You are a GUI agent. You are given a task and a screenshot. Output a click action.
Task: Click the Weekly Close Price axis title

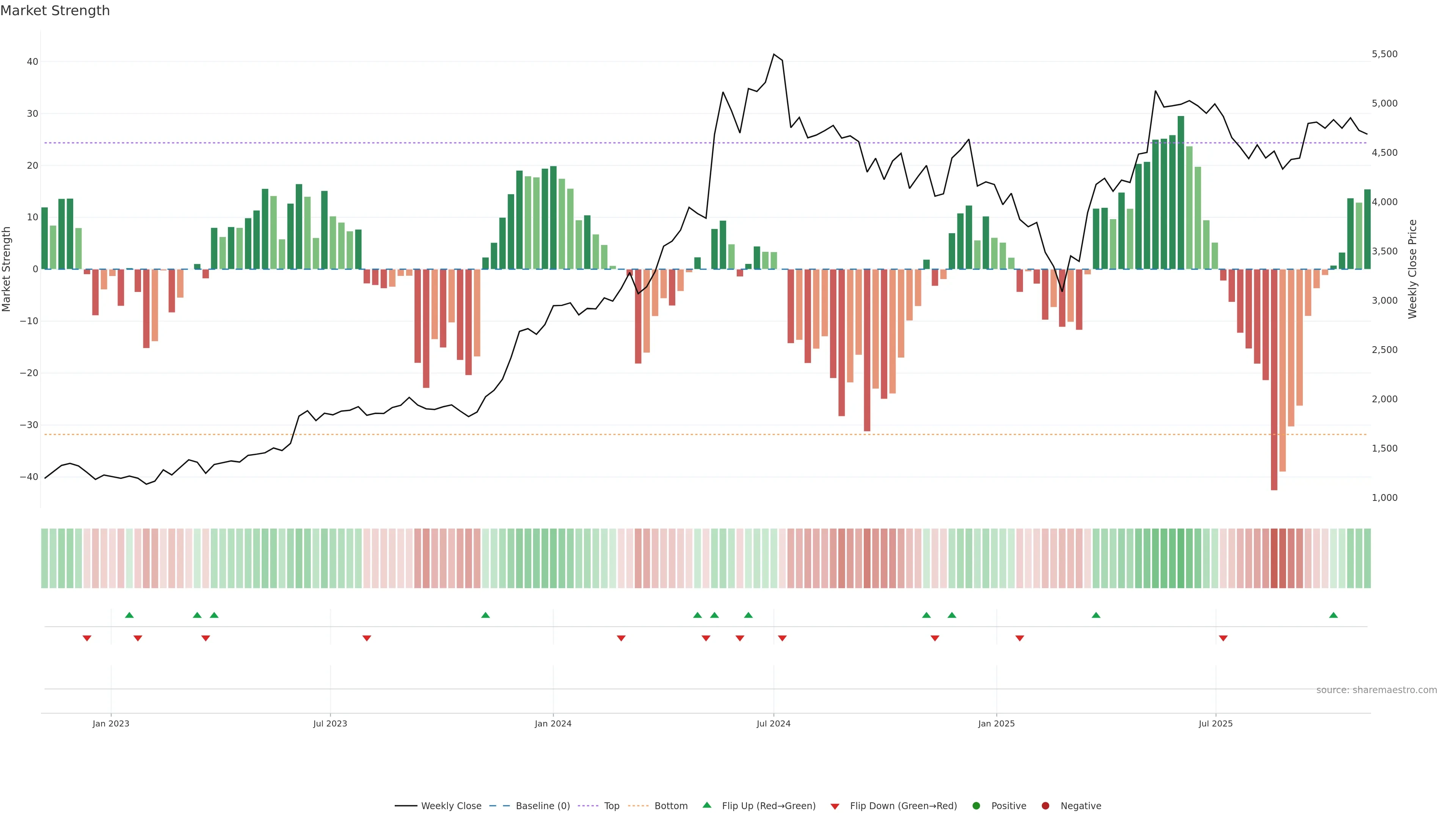(1412, 269)
